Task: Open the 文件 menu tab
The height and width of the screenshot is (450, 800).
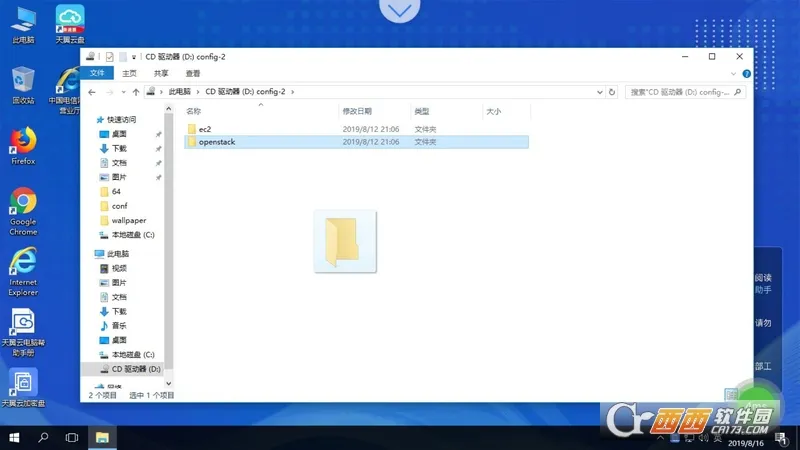Action: pos(97,73)
